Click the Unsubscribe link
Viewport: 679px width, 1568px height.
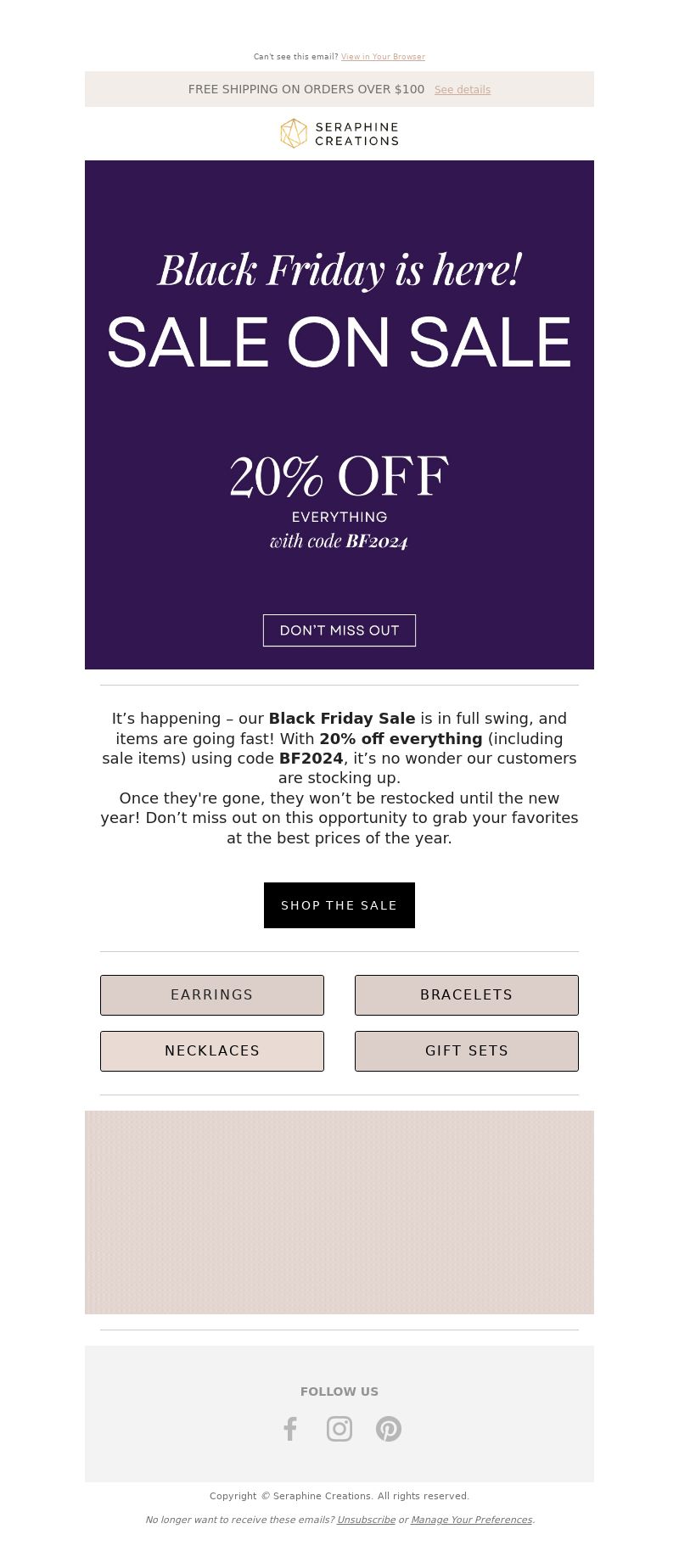tap(366, 1520)
